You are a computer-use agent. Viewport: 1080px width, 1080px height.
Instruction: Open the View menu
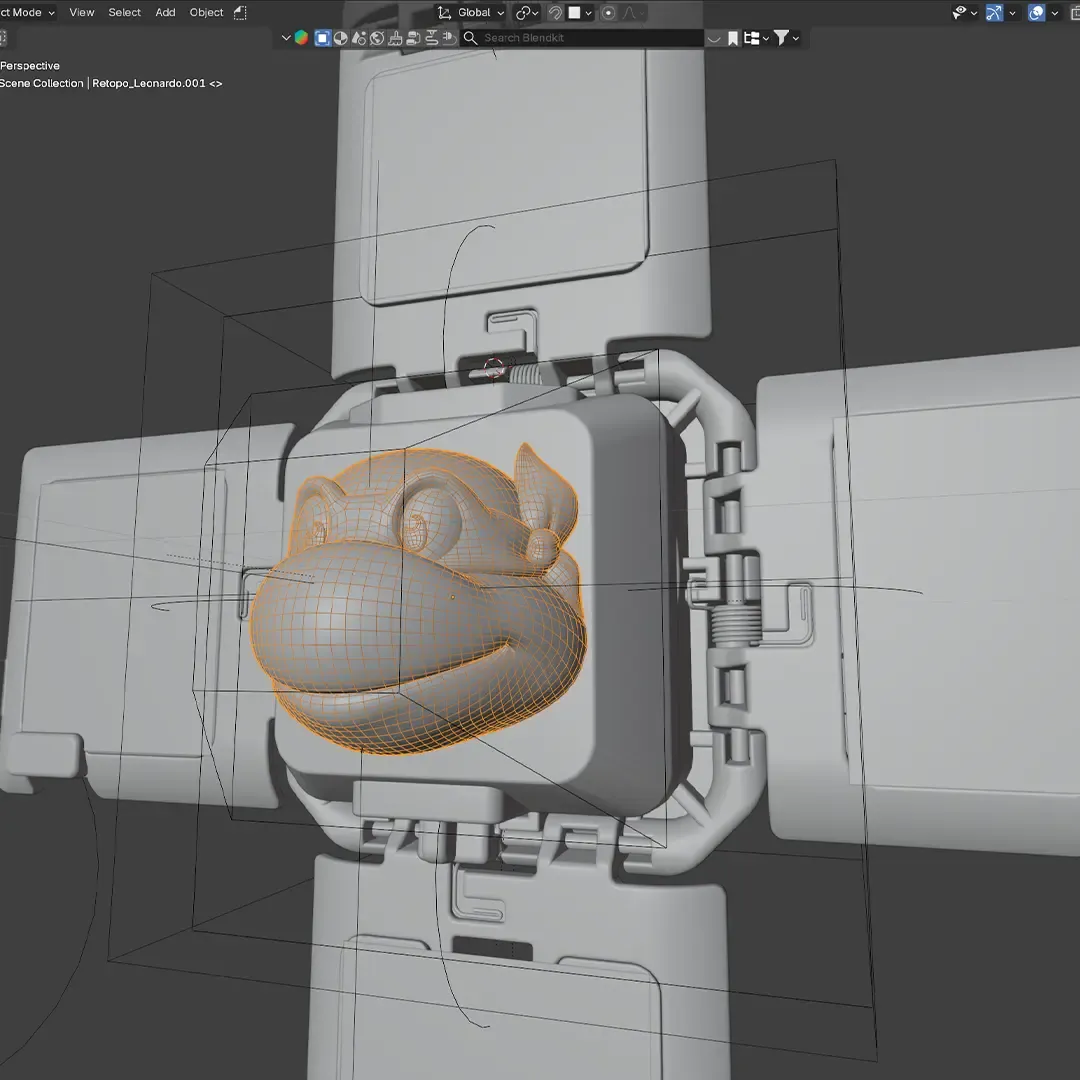82,12
